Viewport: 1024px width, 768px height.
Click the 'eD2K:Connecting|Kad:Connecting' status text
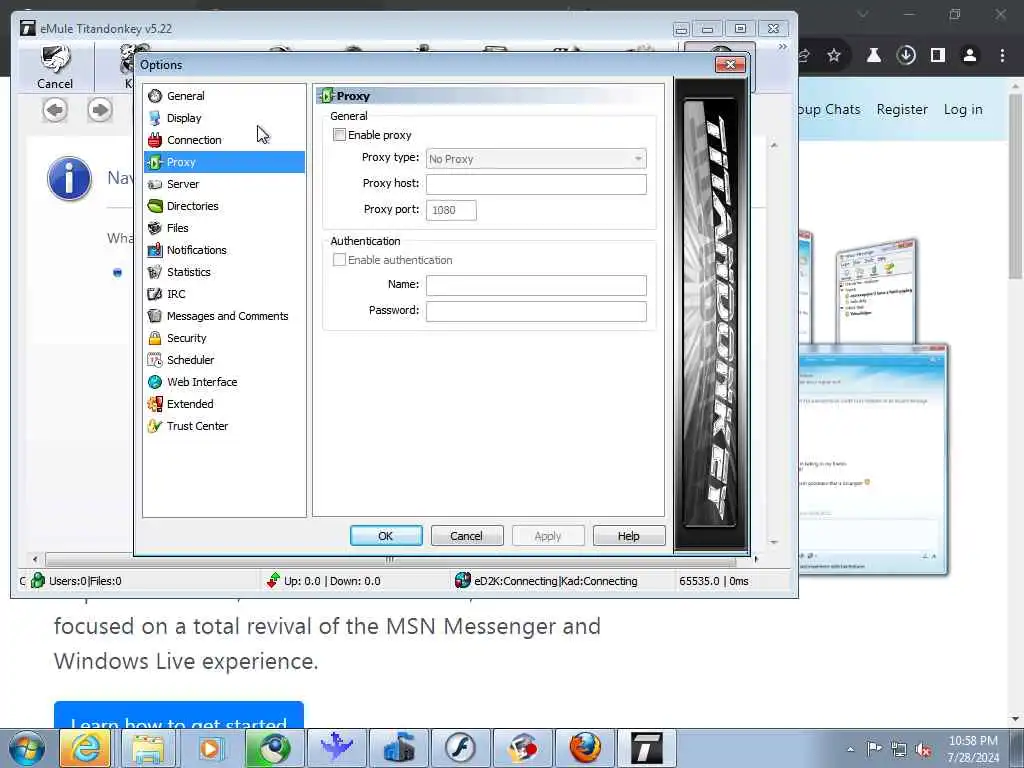(556, 581)
